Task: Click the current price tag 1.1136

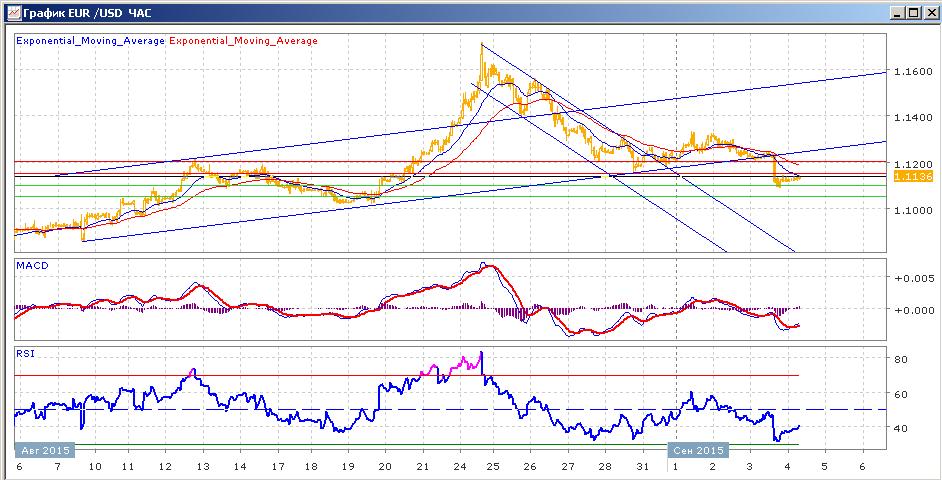Action: [x=913, y=176]
